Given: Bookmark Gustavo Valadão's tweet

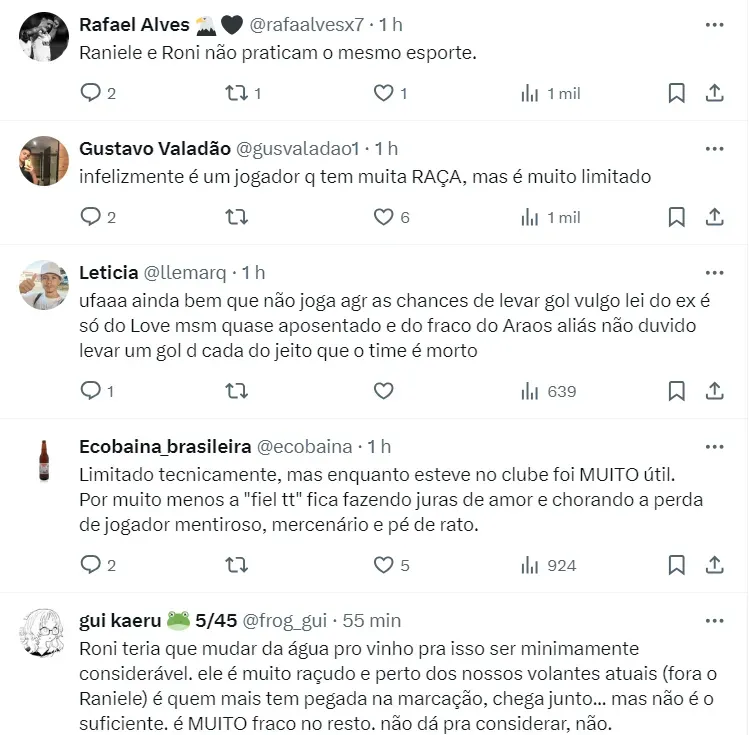Looking at the screenshot, I should (x=676, y=217).
